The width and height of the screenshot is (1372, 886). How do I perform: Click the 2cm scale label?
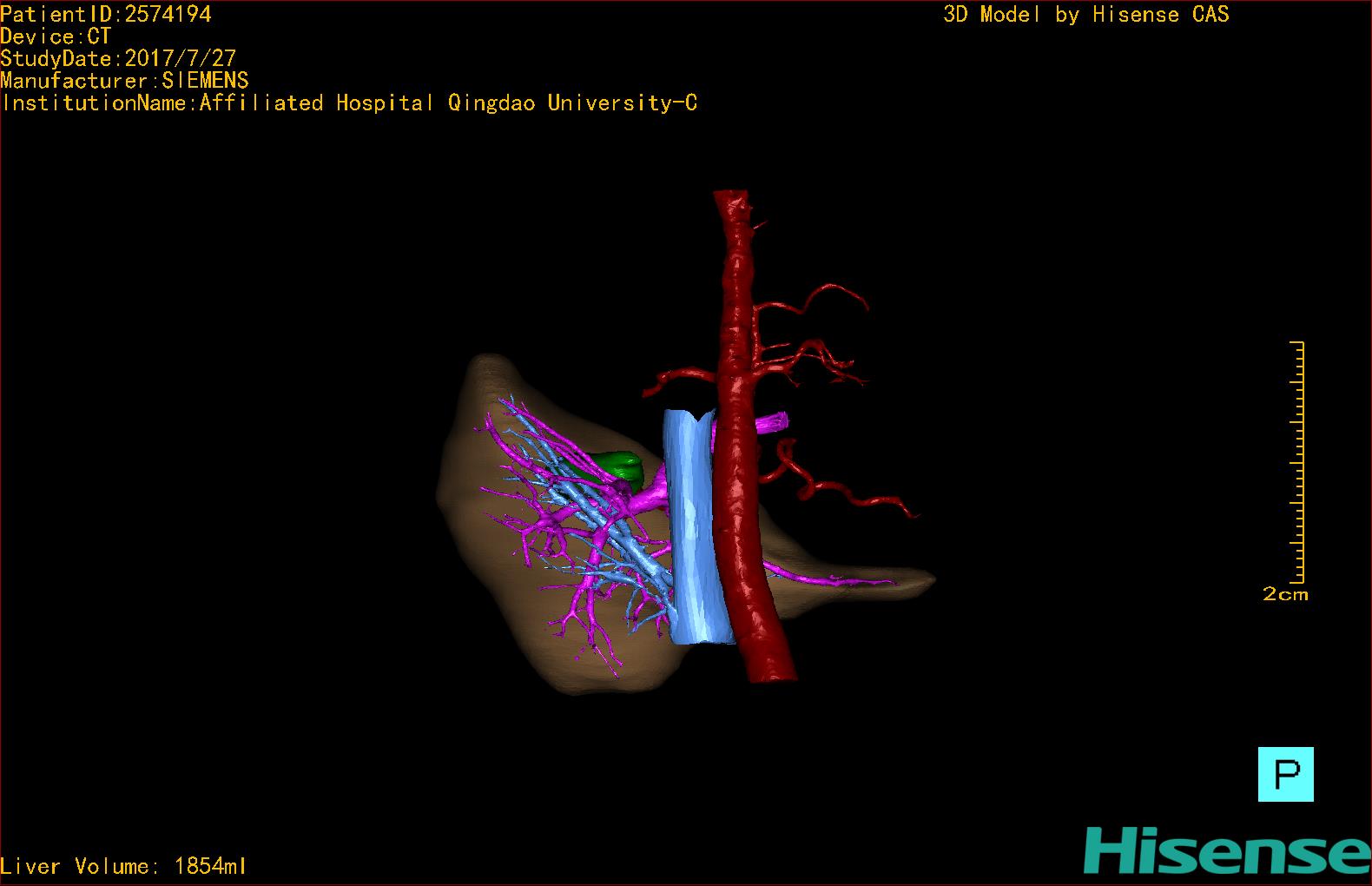[1285, 595]
